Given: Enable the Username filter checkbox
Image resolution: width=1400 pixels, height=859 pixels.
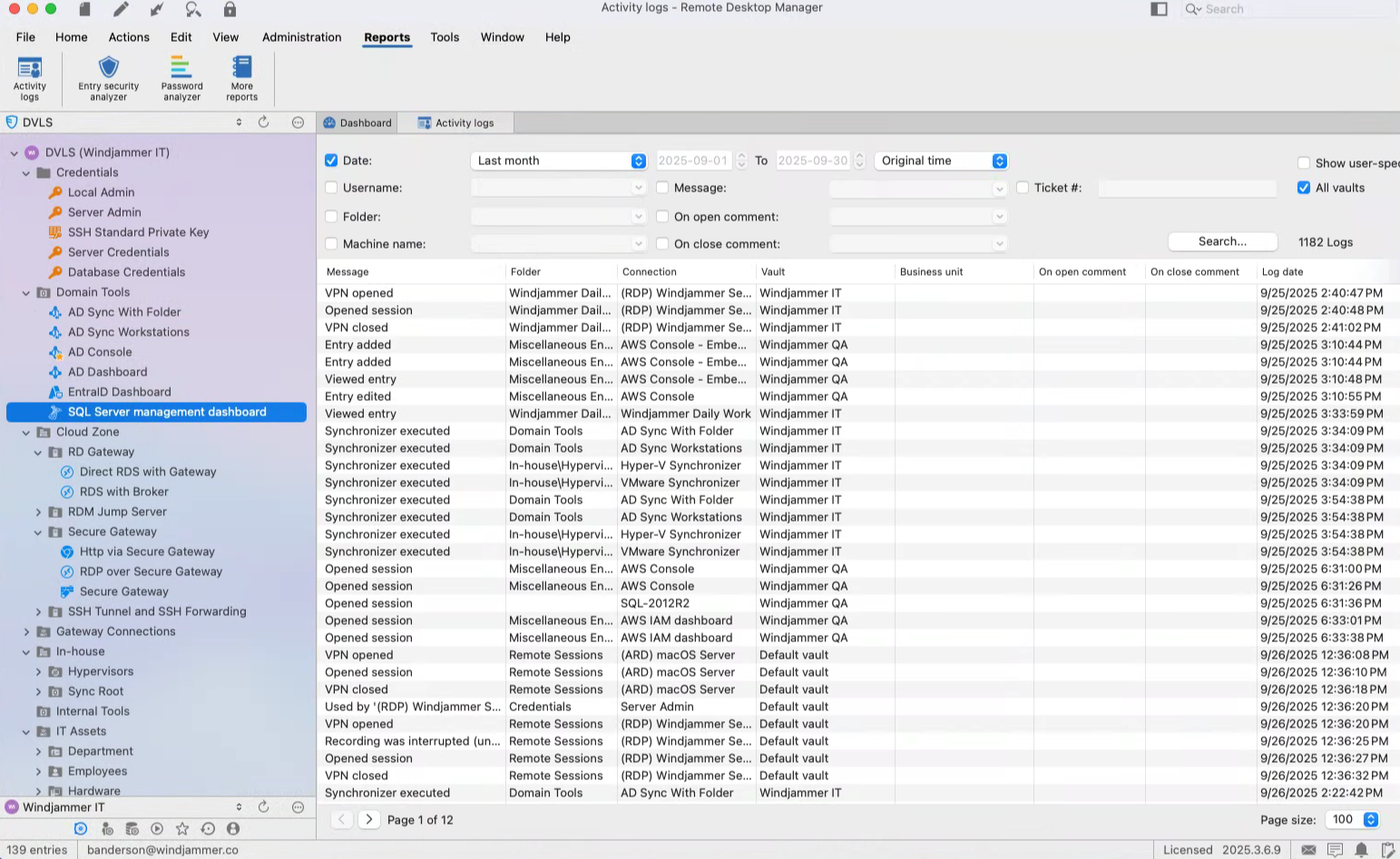Looking at the screenshot, I should 331,188.
